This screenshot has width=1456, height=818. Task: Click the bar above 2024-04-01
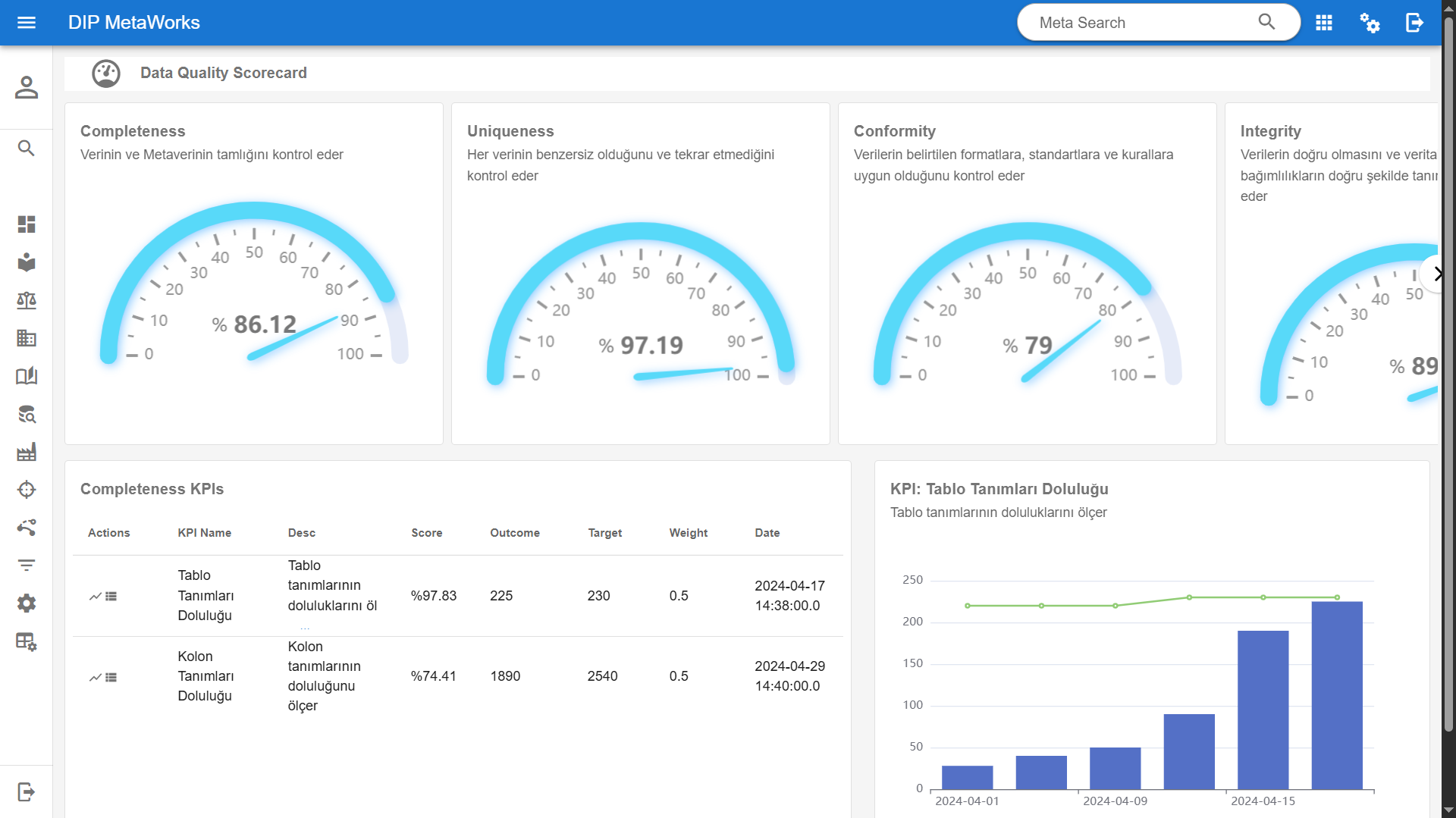(x=968, y=778)
